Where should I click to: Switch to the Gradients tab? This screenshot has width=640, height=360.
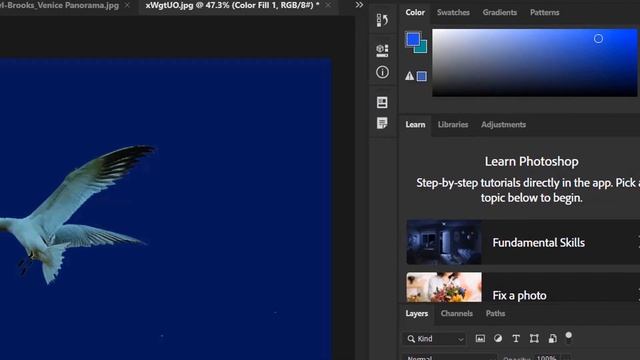pyautogui.click(x=500, y=12)
